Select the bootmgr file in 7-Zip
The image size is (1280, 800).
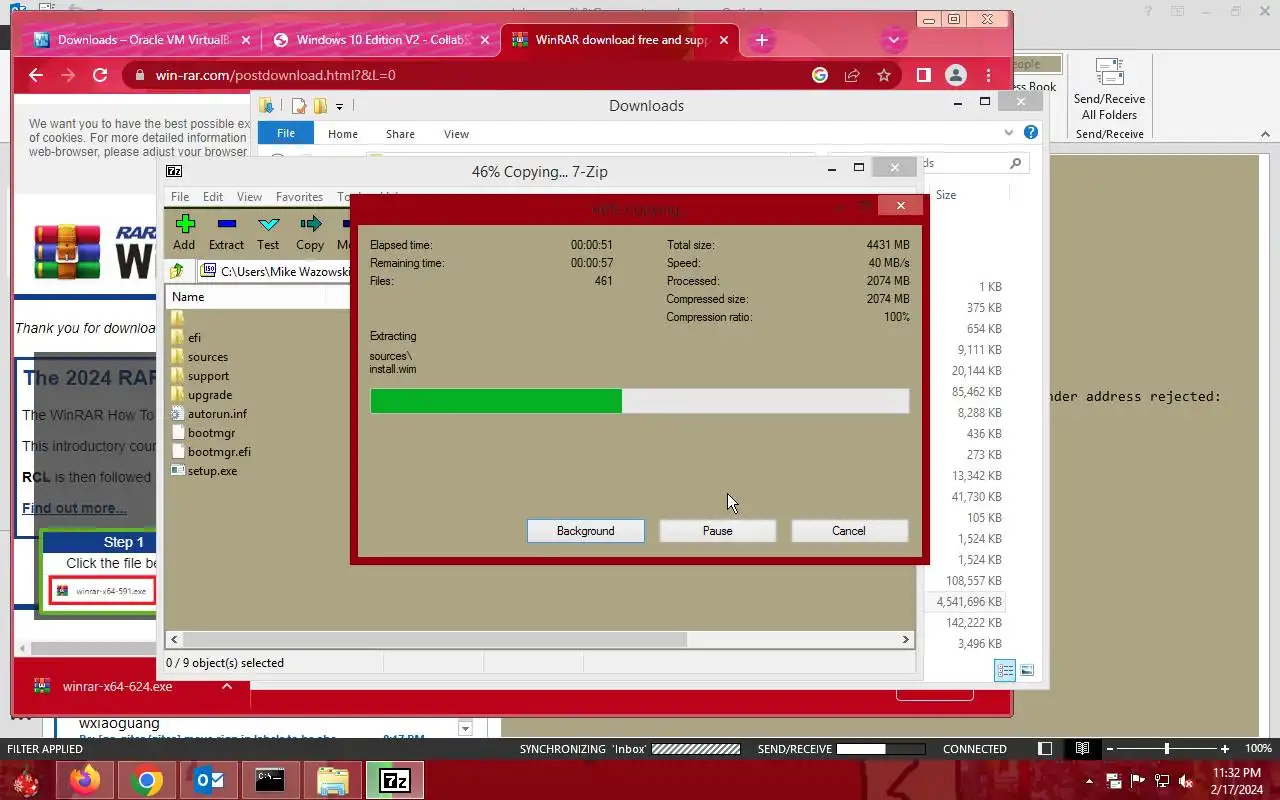point(211,433)
